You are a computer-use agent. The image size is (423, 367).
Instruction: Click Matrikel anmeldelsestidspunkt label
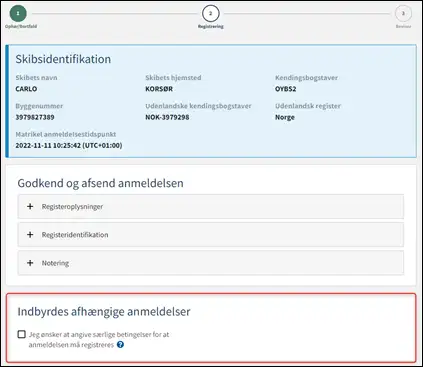(x=66, y=134)
